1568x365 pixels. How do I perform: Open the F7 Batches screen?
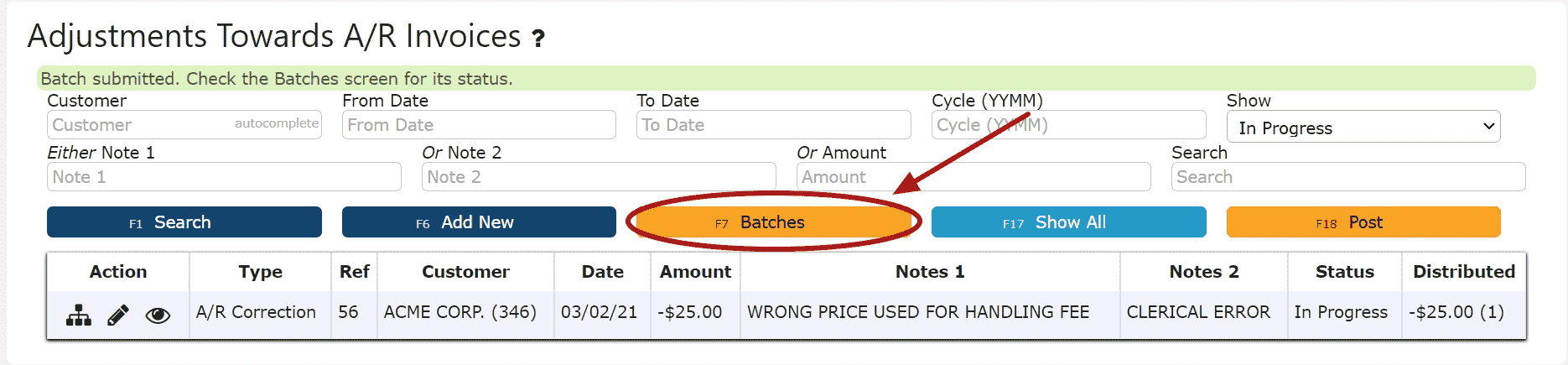(773, 222)
